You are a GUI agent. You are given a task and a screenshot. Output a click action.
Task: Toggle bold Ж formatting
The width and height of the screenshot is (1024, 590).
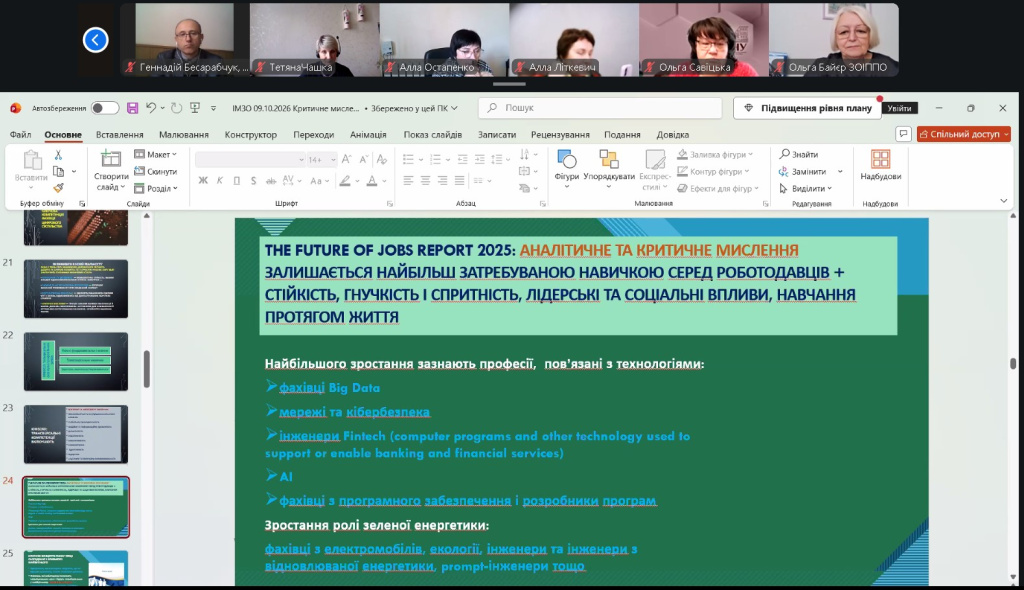(x=203, y=180)
